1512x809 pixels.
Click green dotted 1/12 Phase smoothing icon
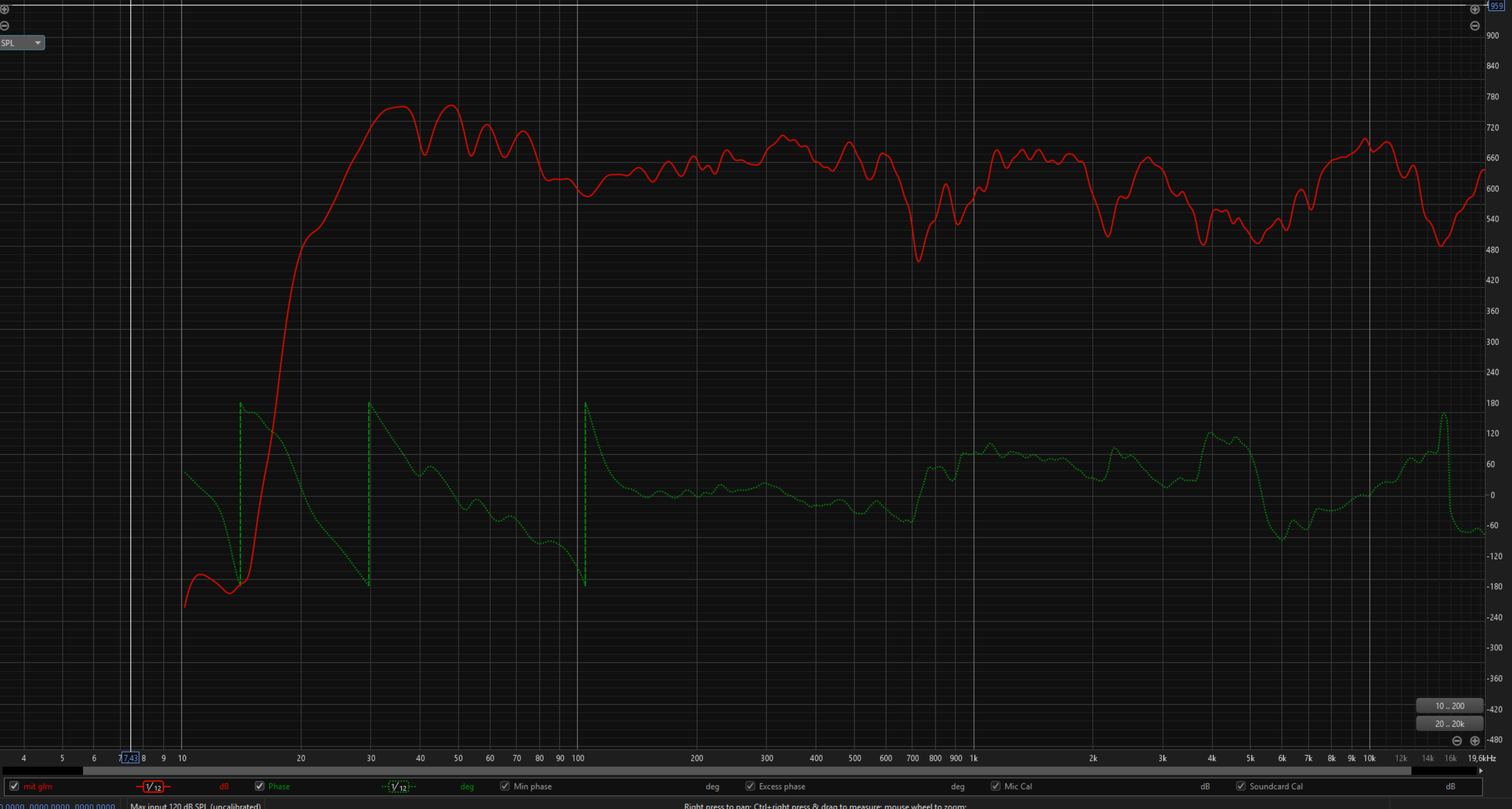pos(398,787)
